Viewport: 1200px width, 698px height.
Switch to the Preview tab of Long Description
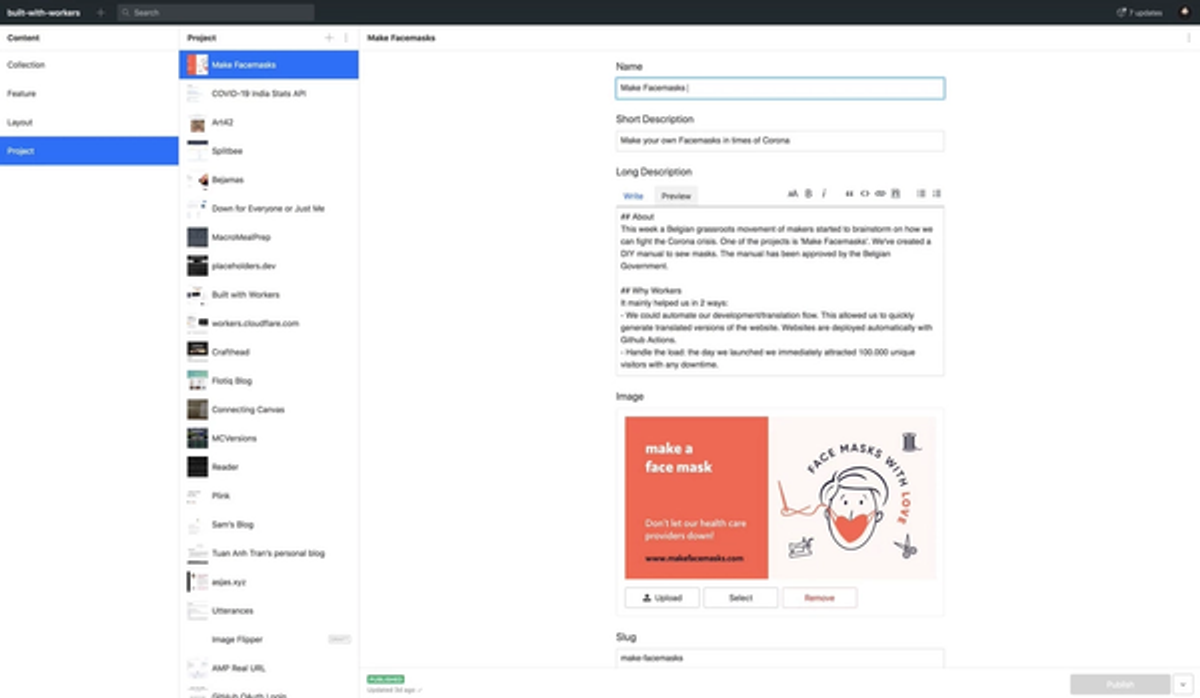pyautogui.click(x=677, y=195)
